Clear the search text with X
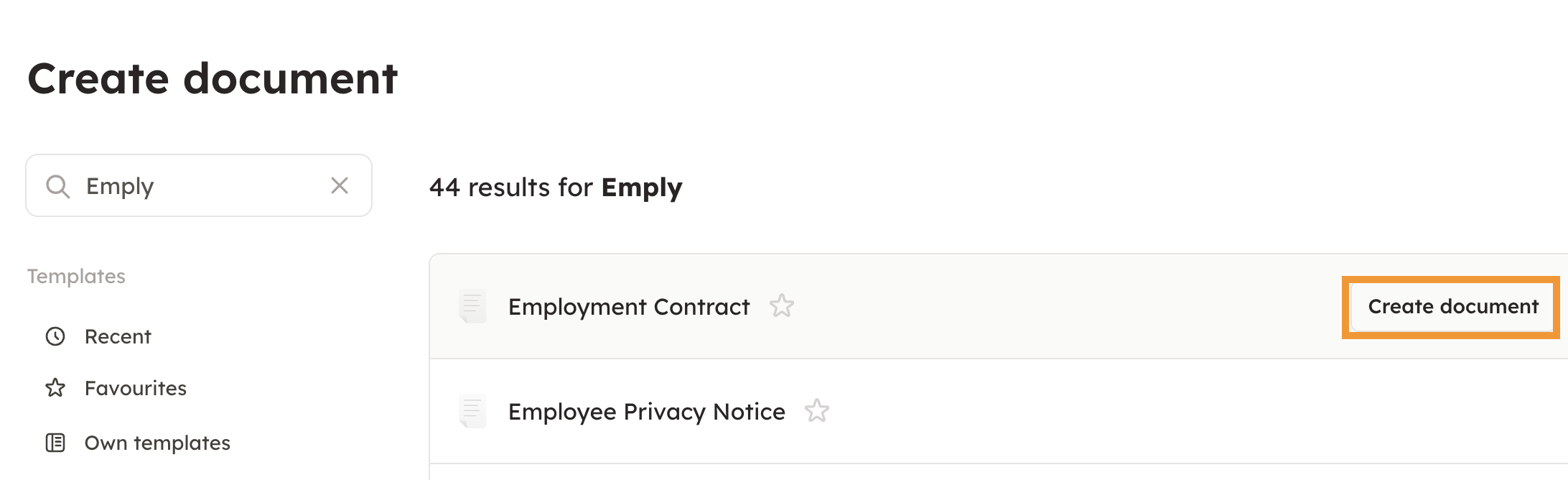1568x480 pixels. [x=340, y=185]
